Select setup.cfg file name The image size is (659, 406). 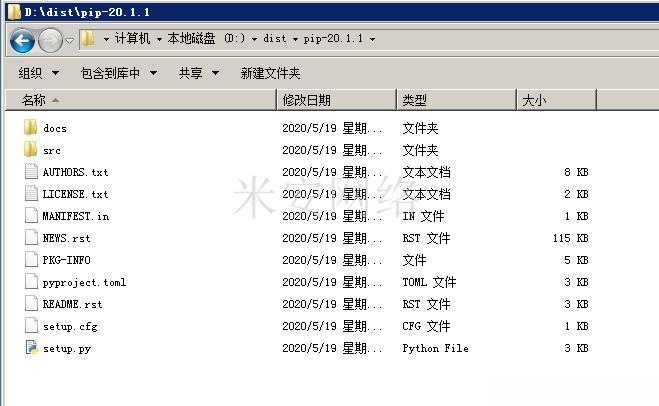coord(70,327)
